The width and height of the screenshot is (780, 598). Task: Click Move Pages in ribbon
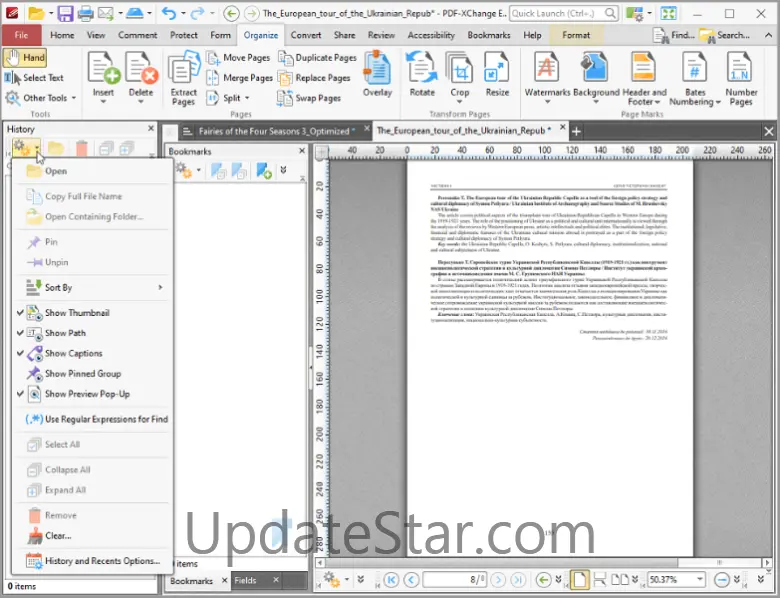click(x=238, y=58)
